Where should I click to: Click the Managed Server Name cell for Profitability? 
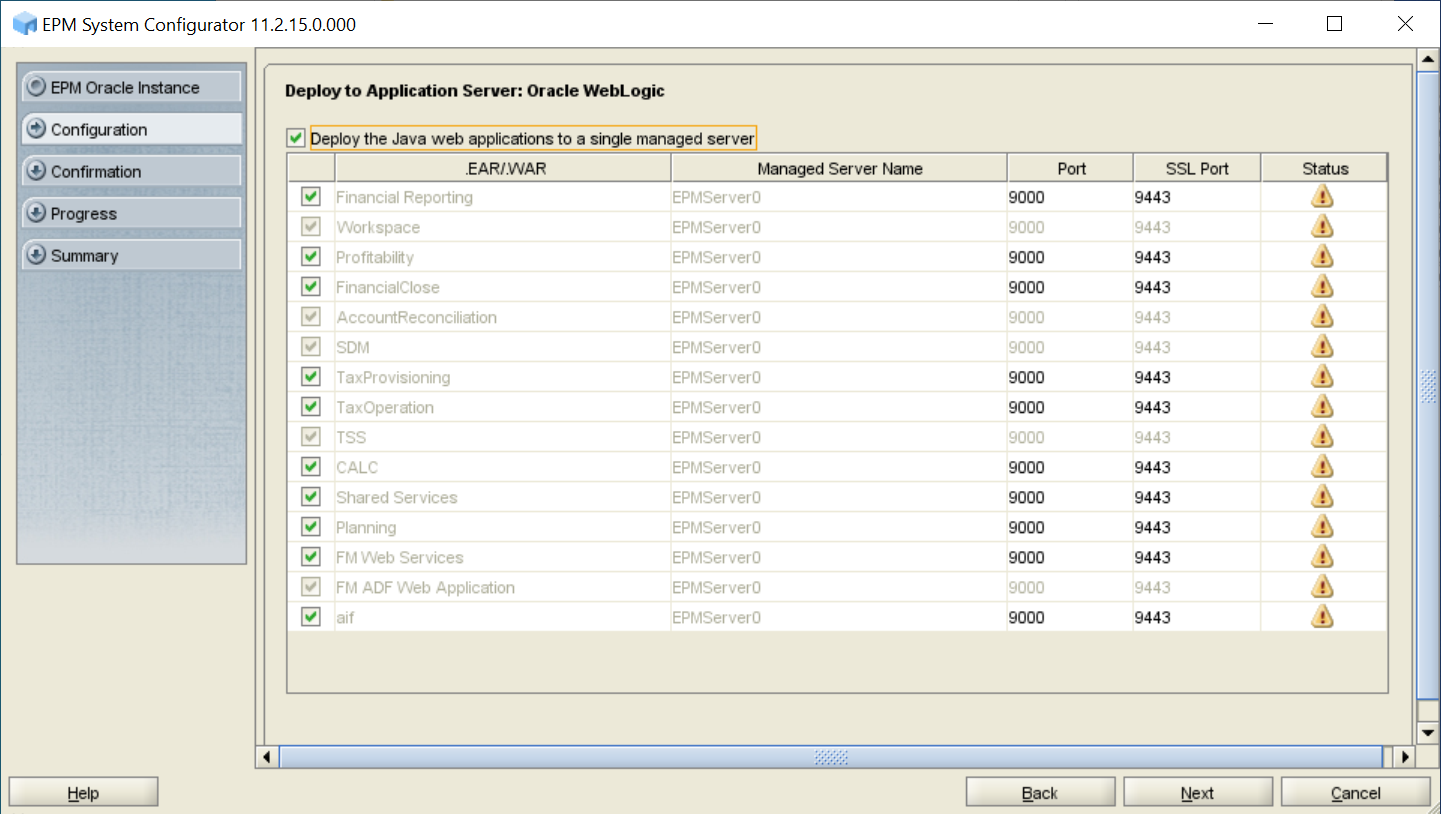[x=839, y=257]
